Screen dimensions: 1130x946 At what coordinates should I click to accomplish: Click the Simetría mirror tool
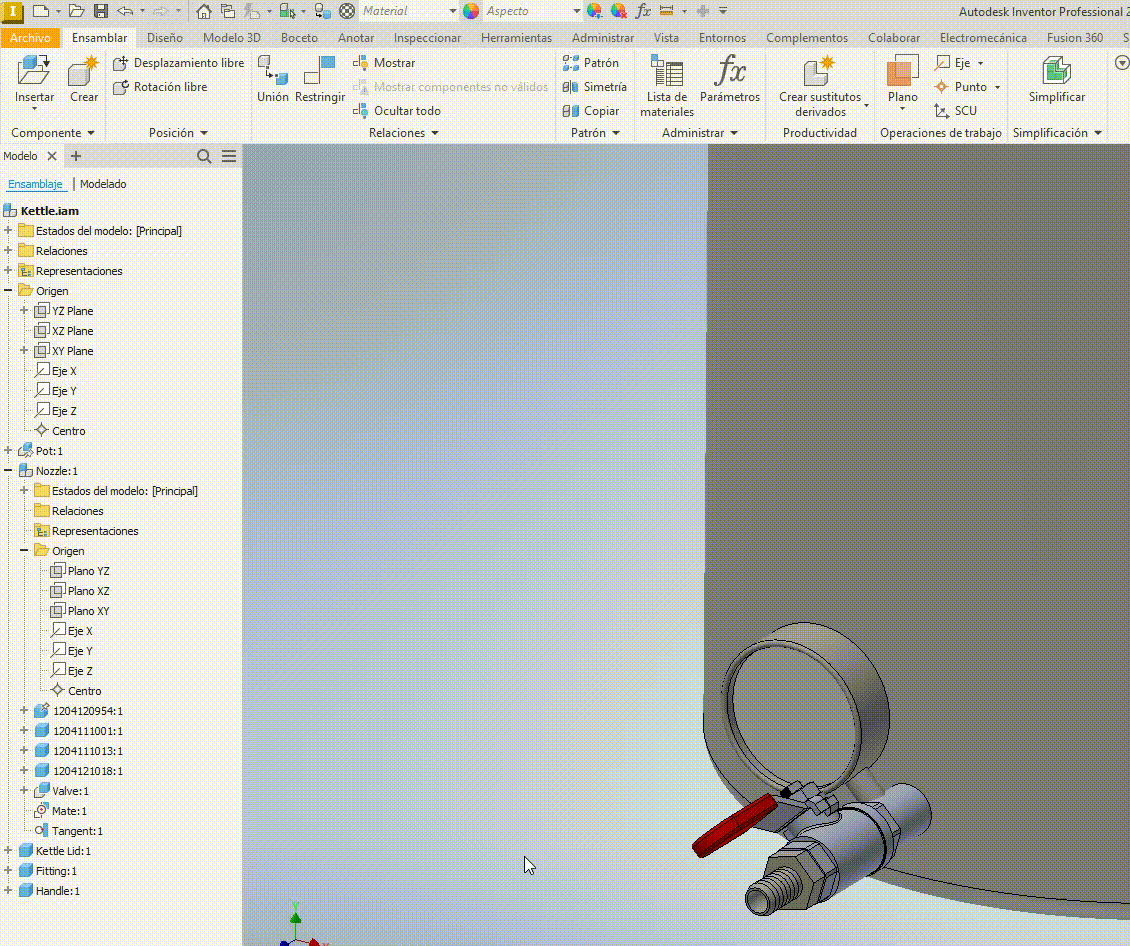[x=595, y=87]
